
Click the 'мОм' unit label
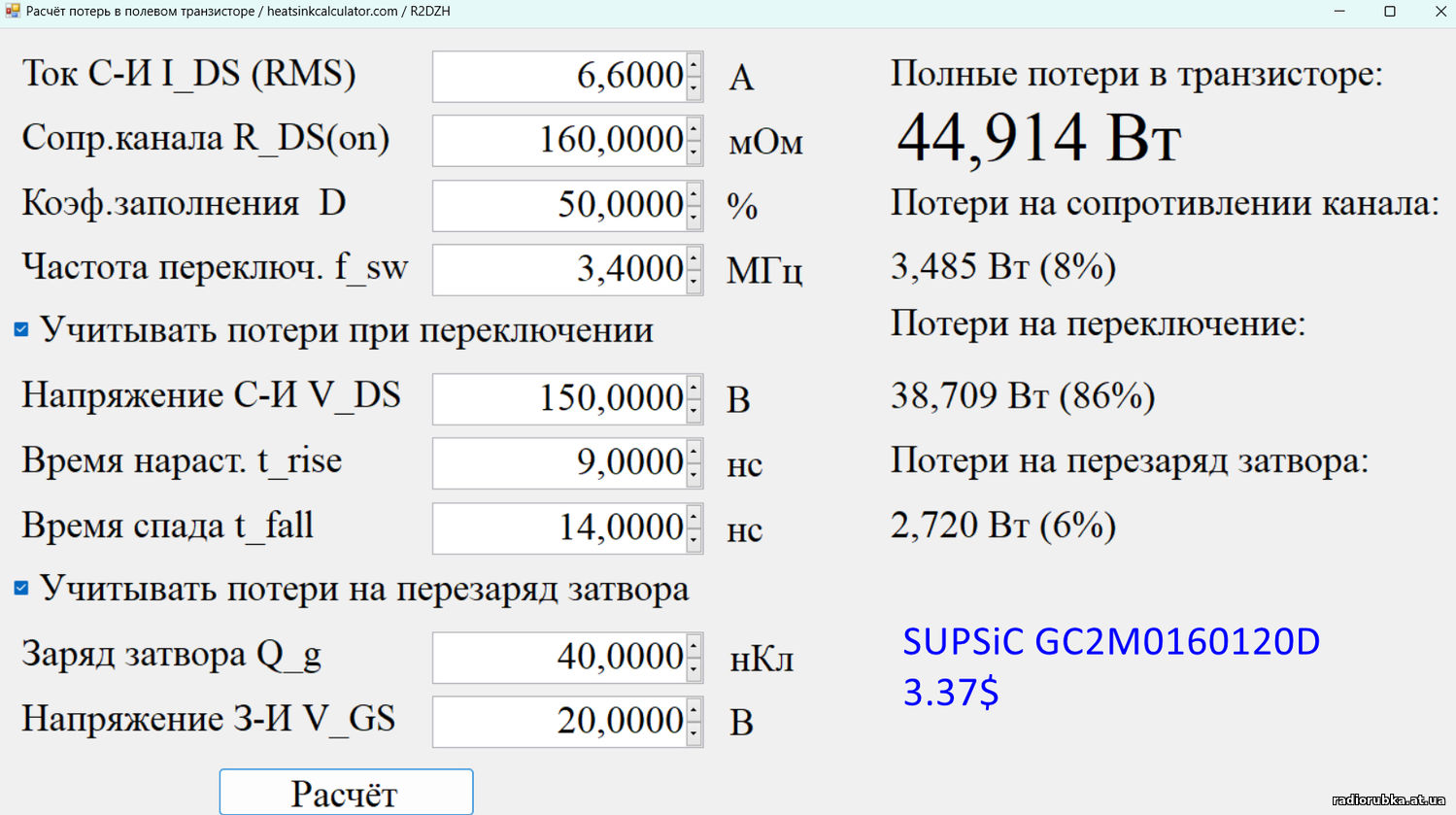coord(765,143)
